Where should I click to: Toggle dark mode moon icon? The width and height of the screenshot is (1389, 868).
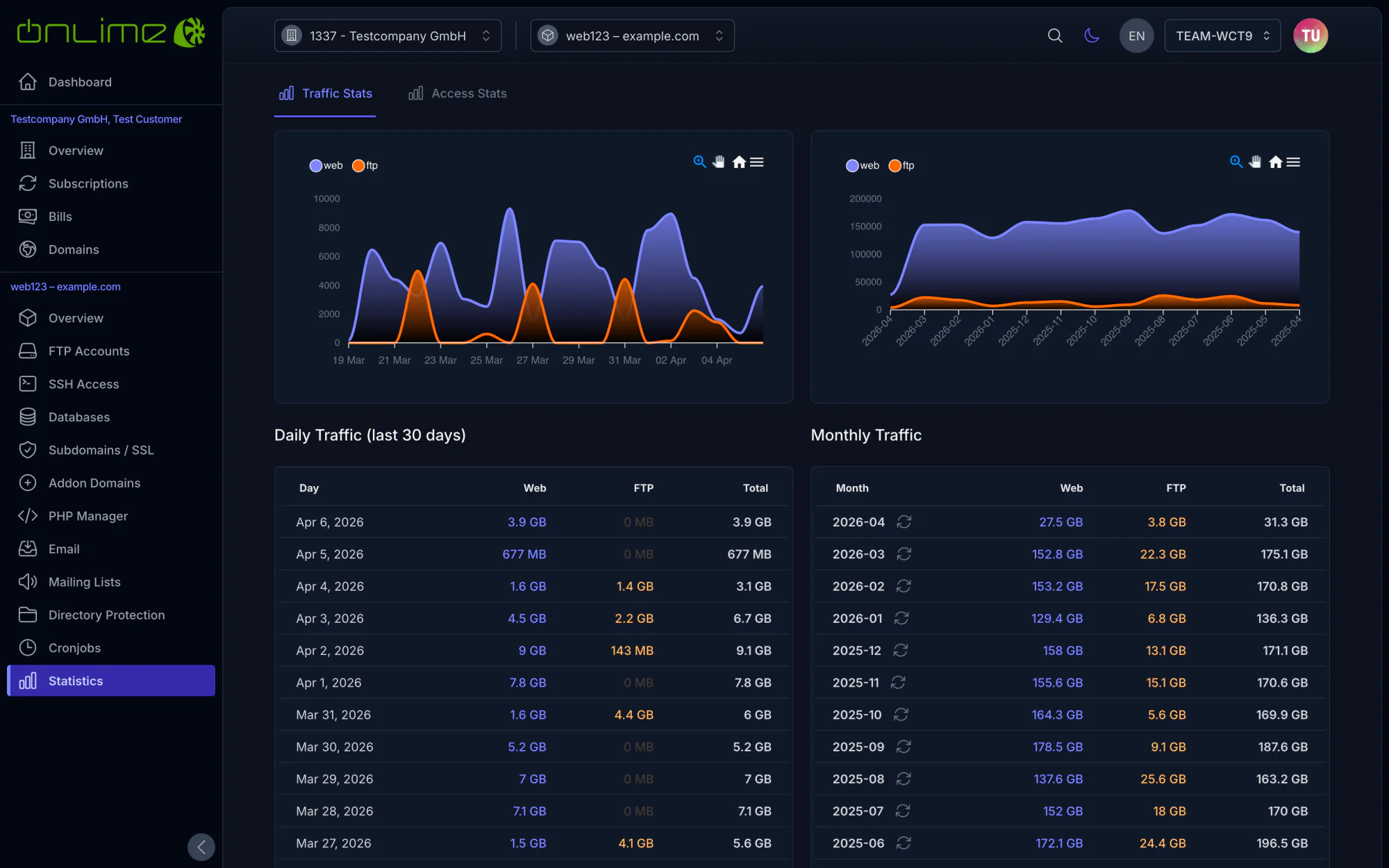point(1092,35)
